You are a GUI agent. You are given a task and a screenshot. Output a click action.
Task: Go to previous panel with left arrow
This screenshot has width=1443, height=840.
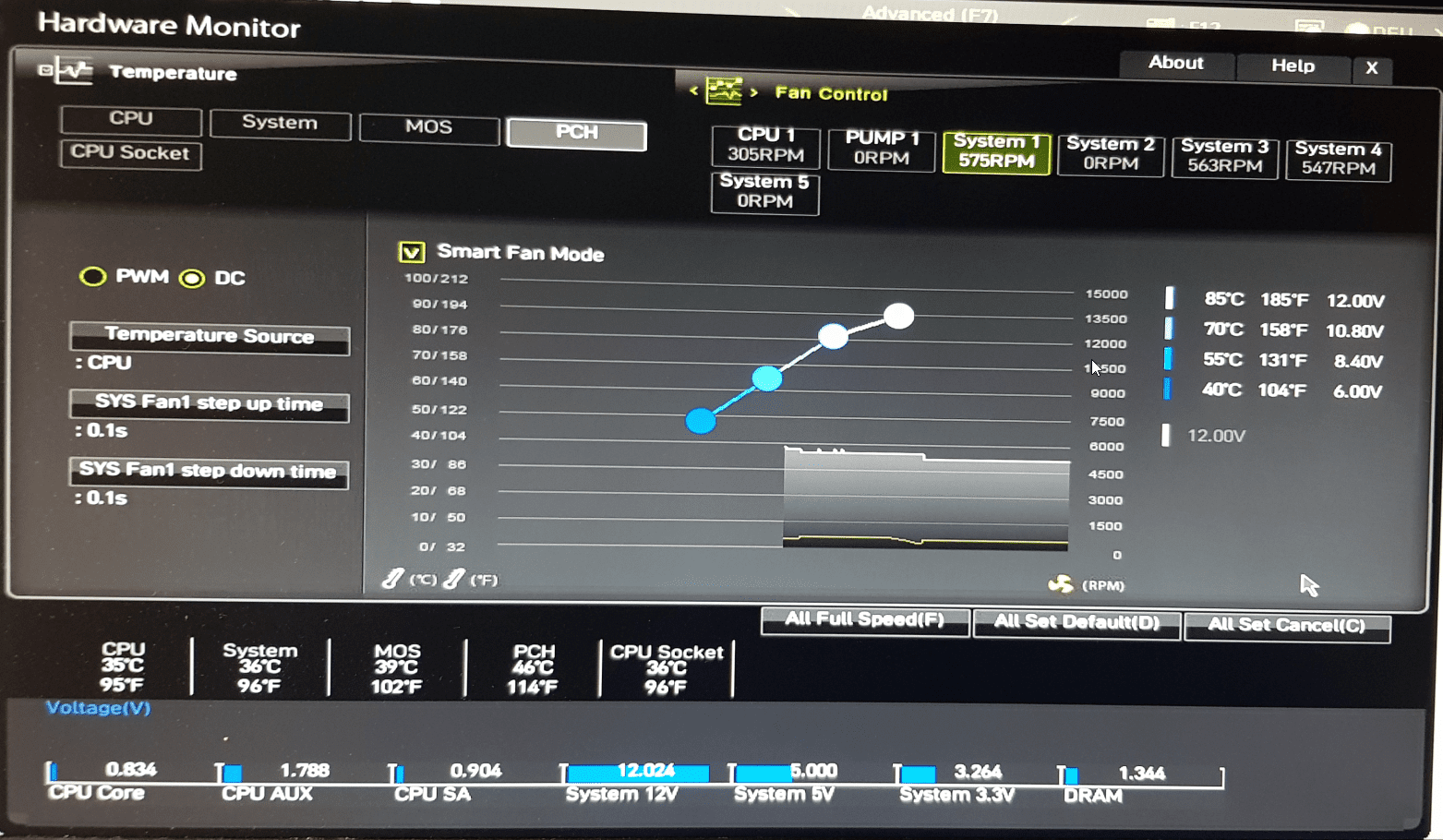(x=693, y=90)
